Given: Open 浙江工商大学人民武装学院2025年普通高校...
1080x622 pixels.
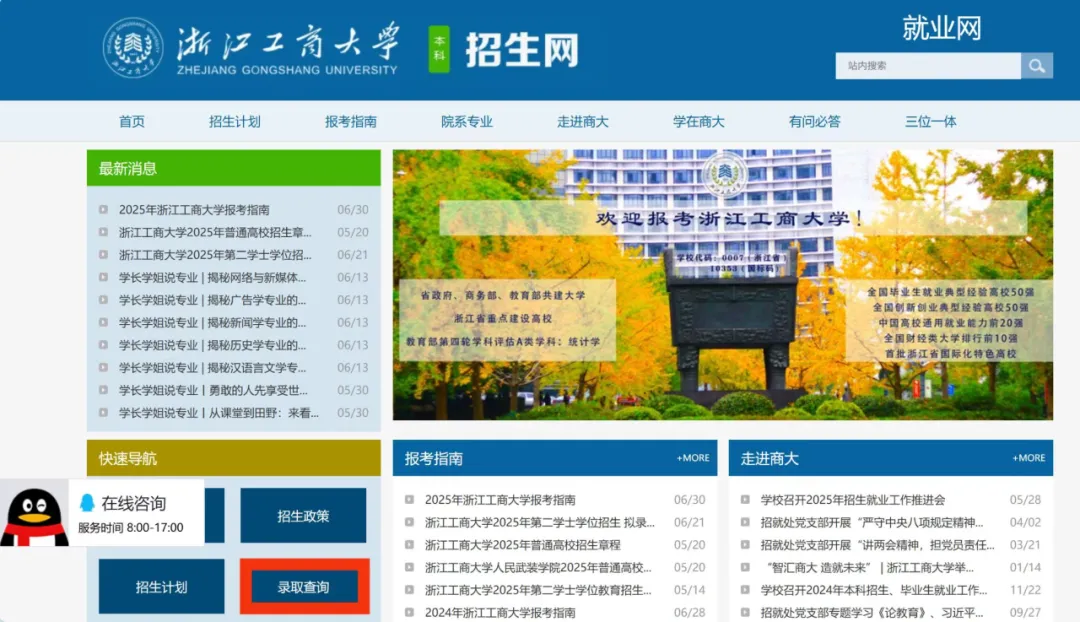Looking at the screenshot, I should (x=538, y=568).
